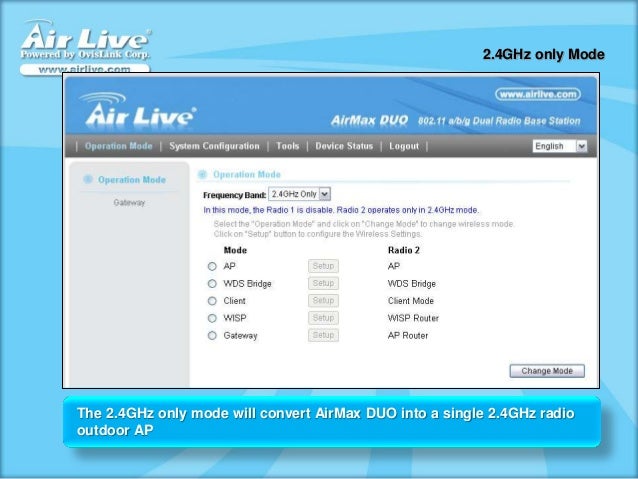Click the '2.4GHz only Mode' slide title

tap(544, 54)
